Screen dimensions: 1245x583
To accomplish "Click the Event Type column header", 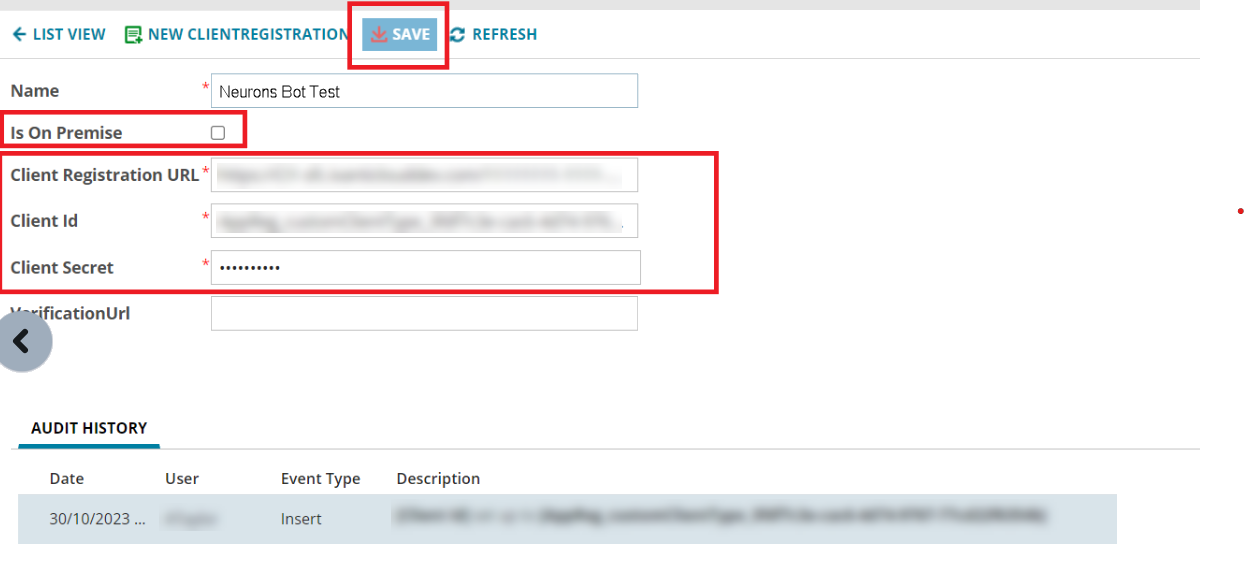I will pyautogui.click(x=320, y=478).
